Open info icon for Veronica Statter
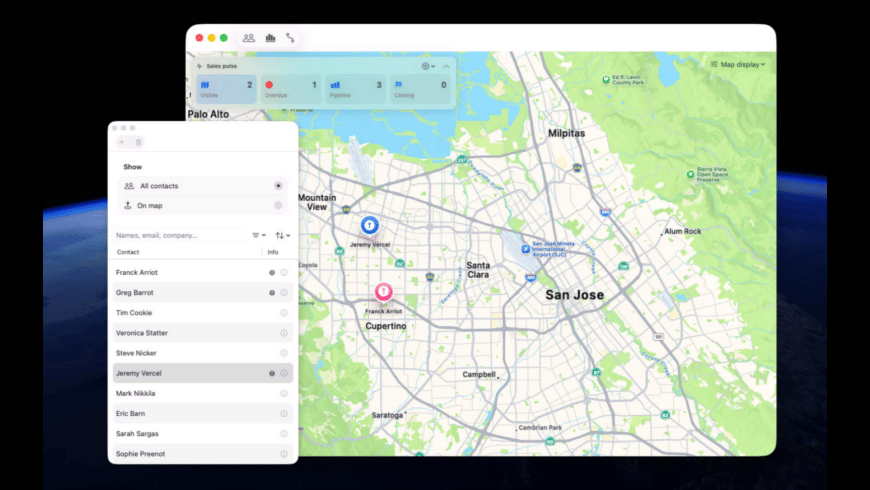 [x=284, y=333]
